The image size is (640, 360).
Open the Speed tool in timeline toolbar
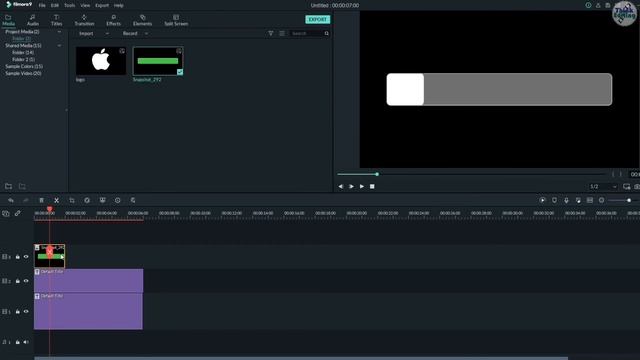coord(87,200)
